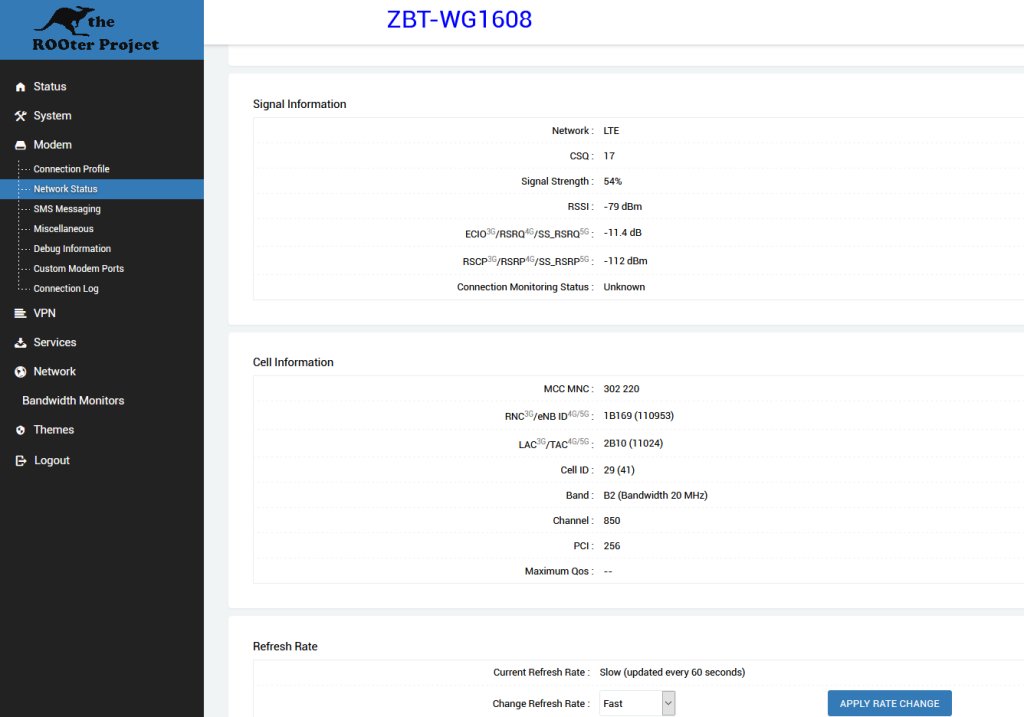Image resolution: width=1024 pixels, height=717 pixels.
Task: View Debug Information page
Action: pyautogui.click(x=72, y=249)
